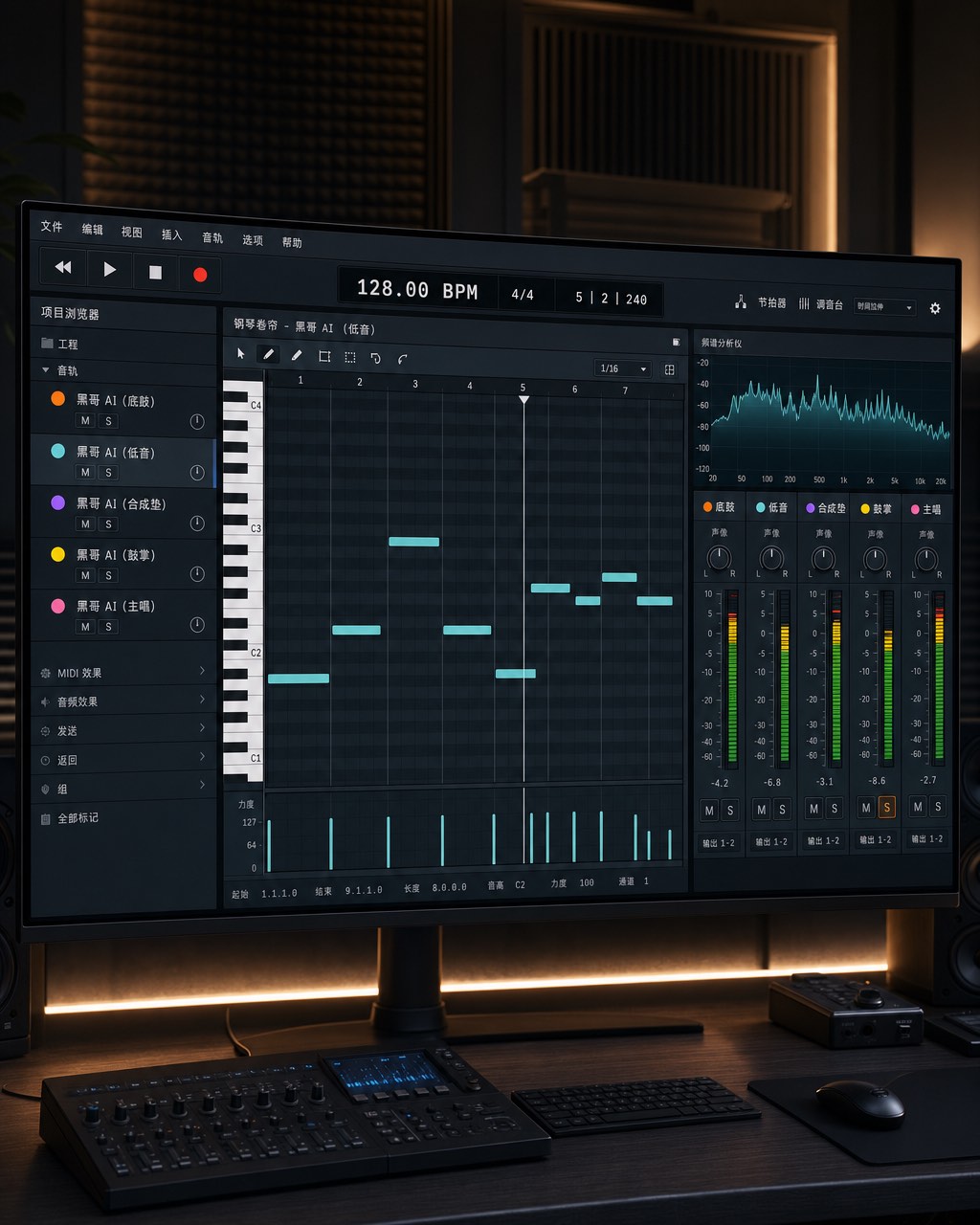Mute the 底鼓 mixer channel

point(709,811)
